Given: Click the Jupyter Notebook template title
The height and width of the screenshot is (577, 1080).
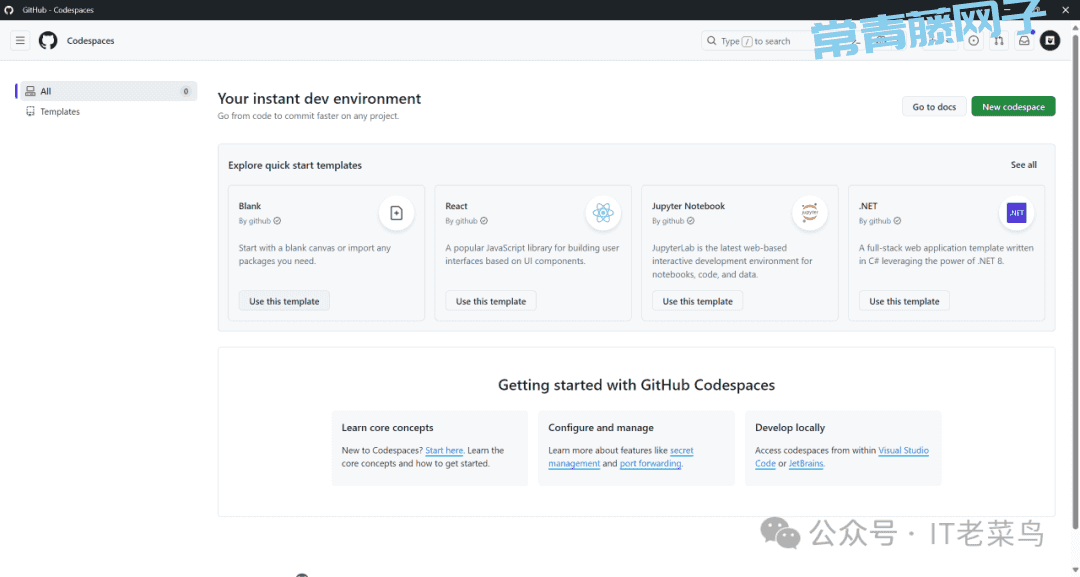Looking at the screenshot, I should point(688,206).
